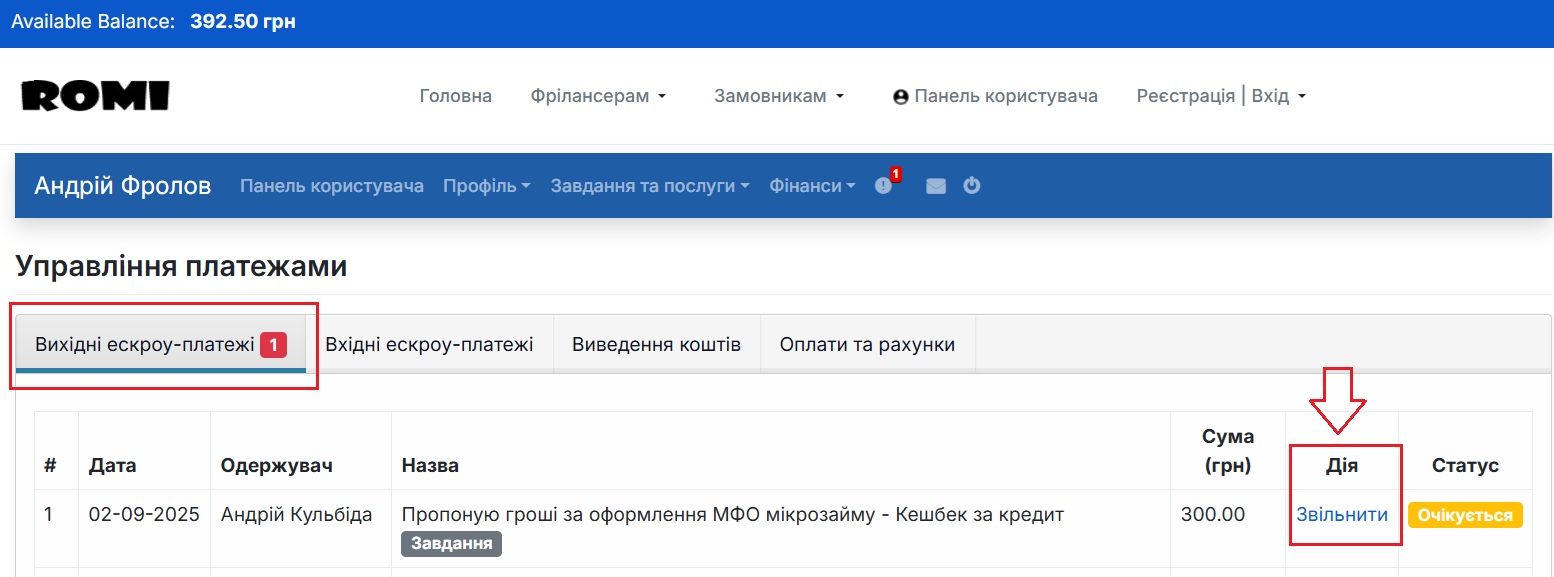The height and width of the screenshot is (577, 1554).
Task: Click the Очікується status badge
Action: click(1465, 513)
